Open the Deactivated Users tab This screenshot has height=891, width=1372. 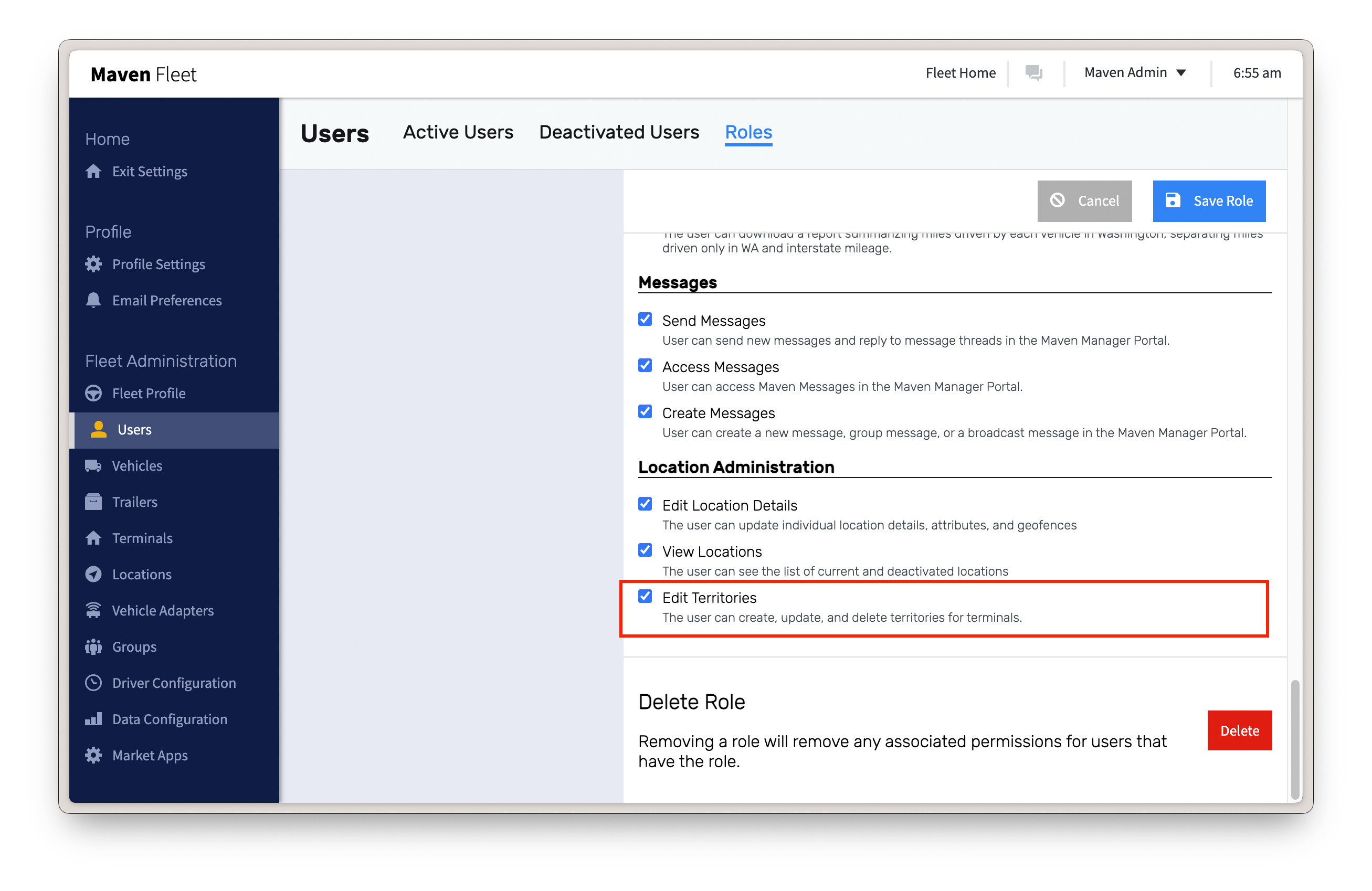tap(618, 133)
